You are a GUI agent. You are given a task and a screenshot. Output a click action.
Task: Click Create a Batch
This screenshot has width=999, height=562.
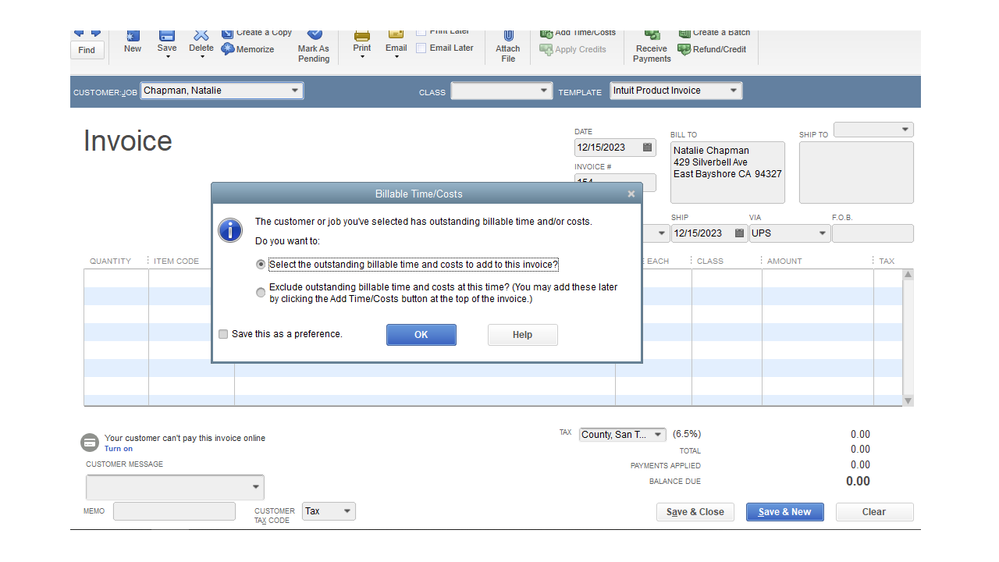(714, 33)
